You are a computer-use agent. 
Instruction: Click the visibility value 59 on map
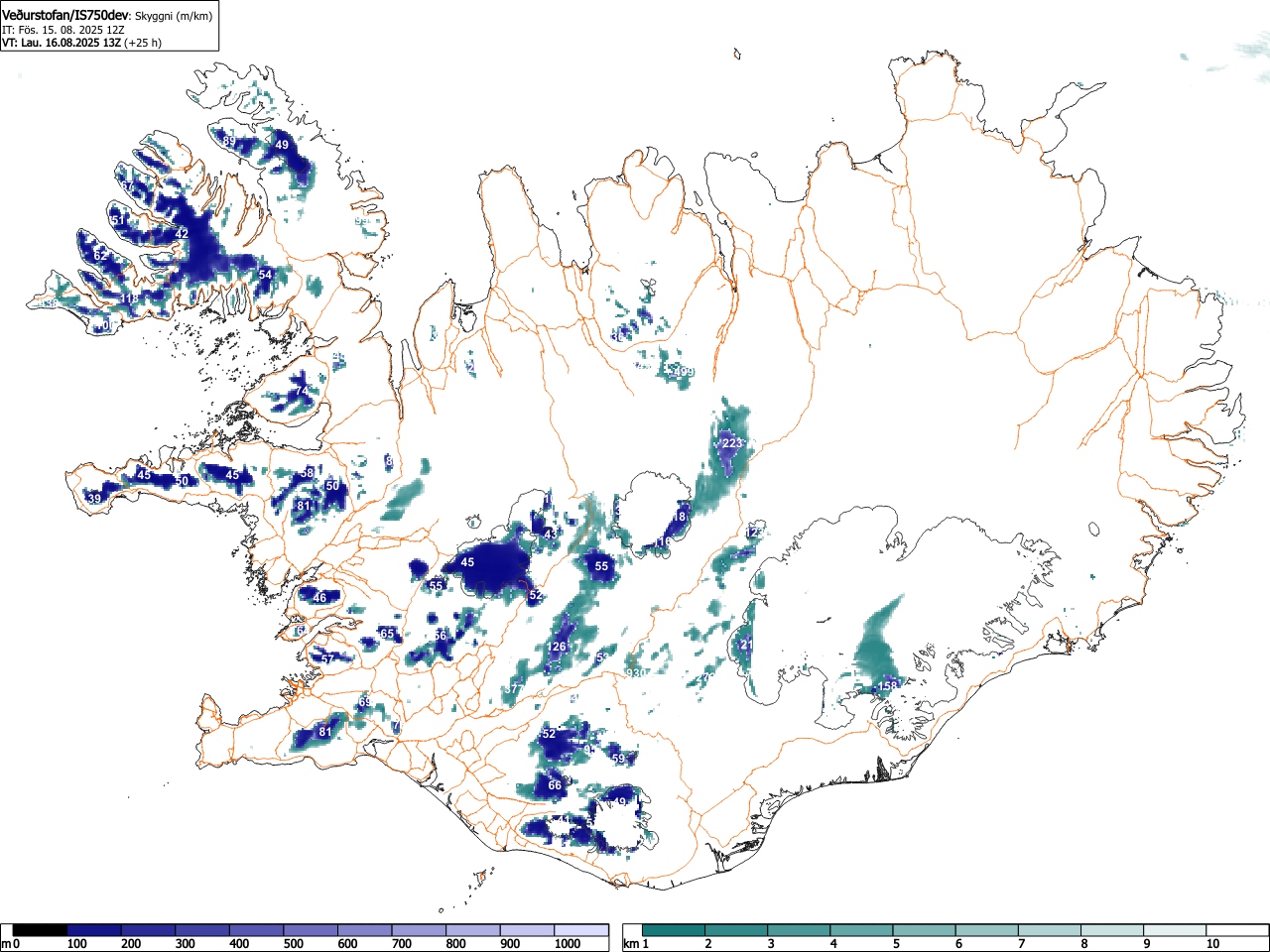click(x=618, y=759)
